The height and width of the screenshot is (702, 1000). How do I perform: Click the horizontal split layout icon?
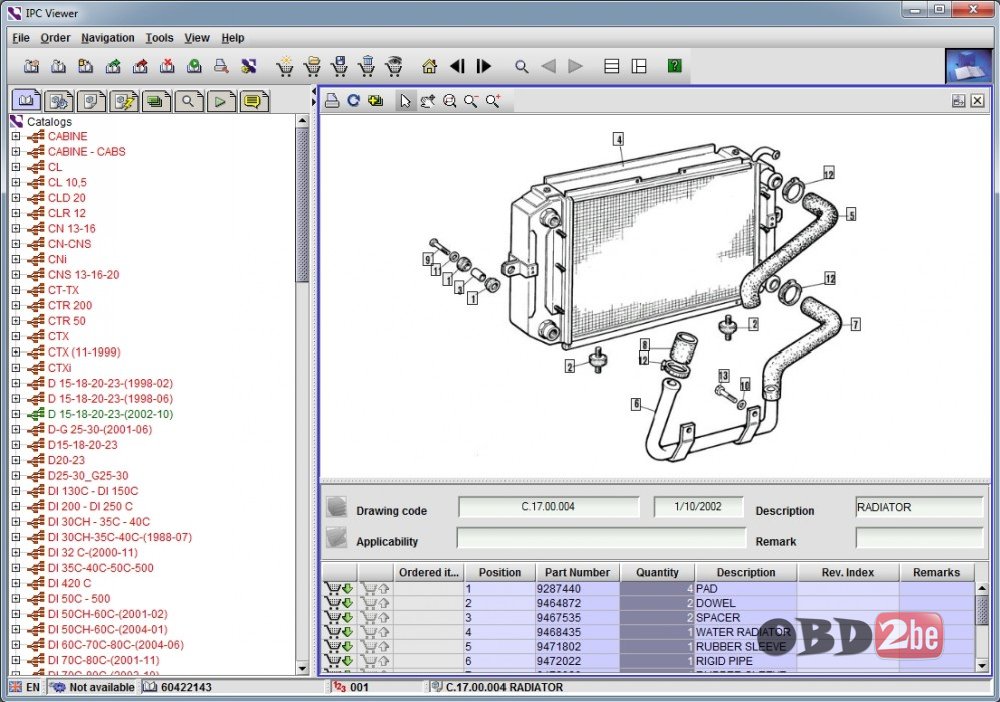[x=612, y=66]
